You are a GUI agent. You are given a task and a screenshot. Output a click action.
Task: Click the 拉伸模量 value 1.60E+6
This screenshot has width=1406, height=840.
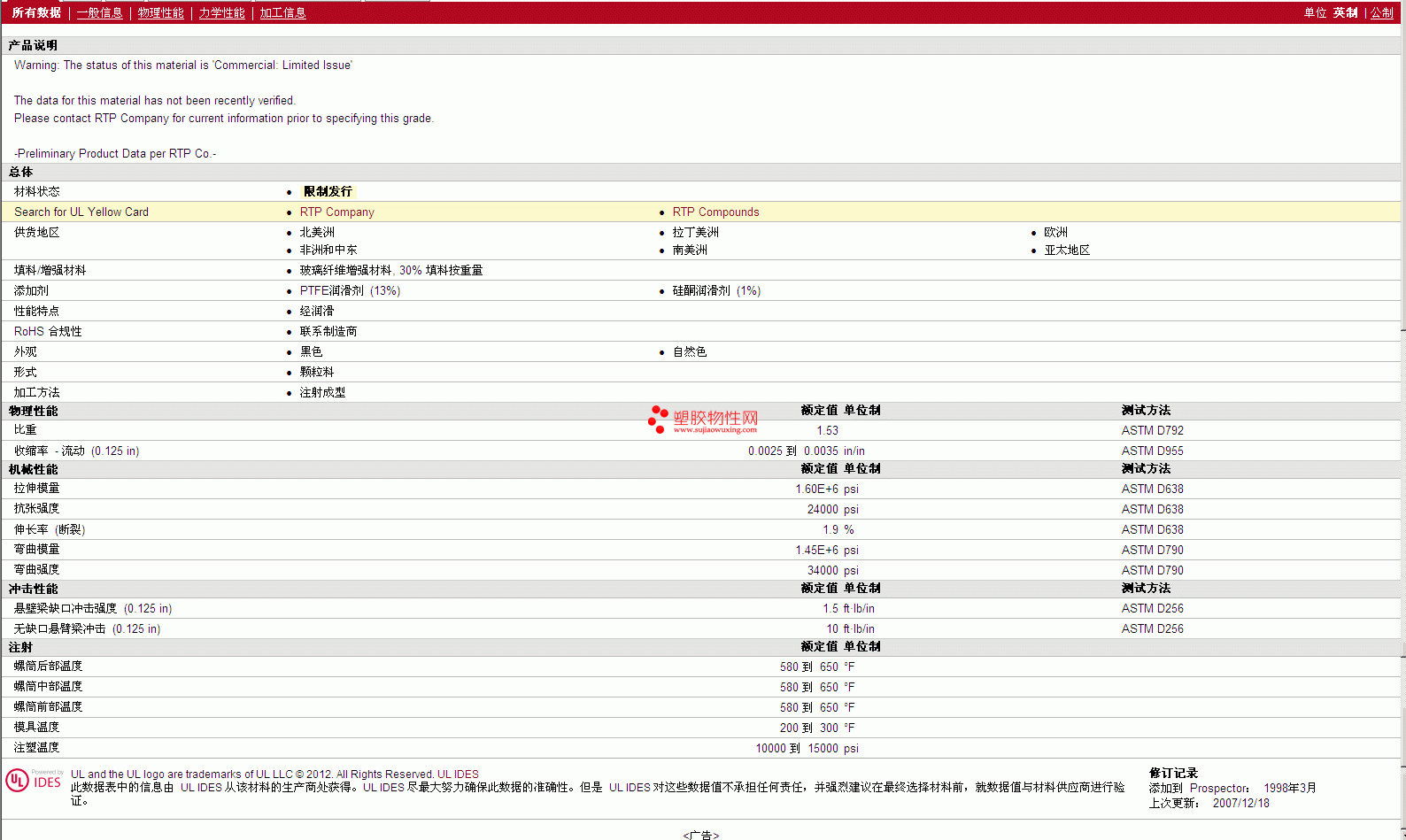[816, 489]
